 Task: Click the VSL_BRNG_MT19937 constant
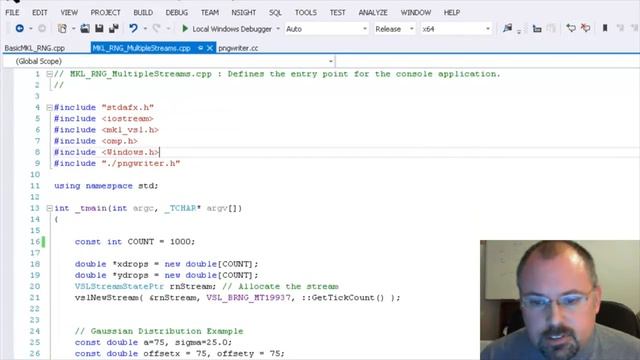coord(249,298)
